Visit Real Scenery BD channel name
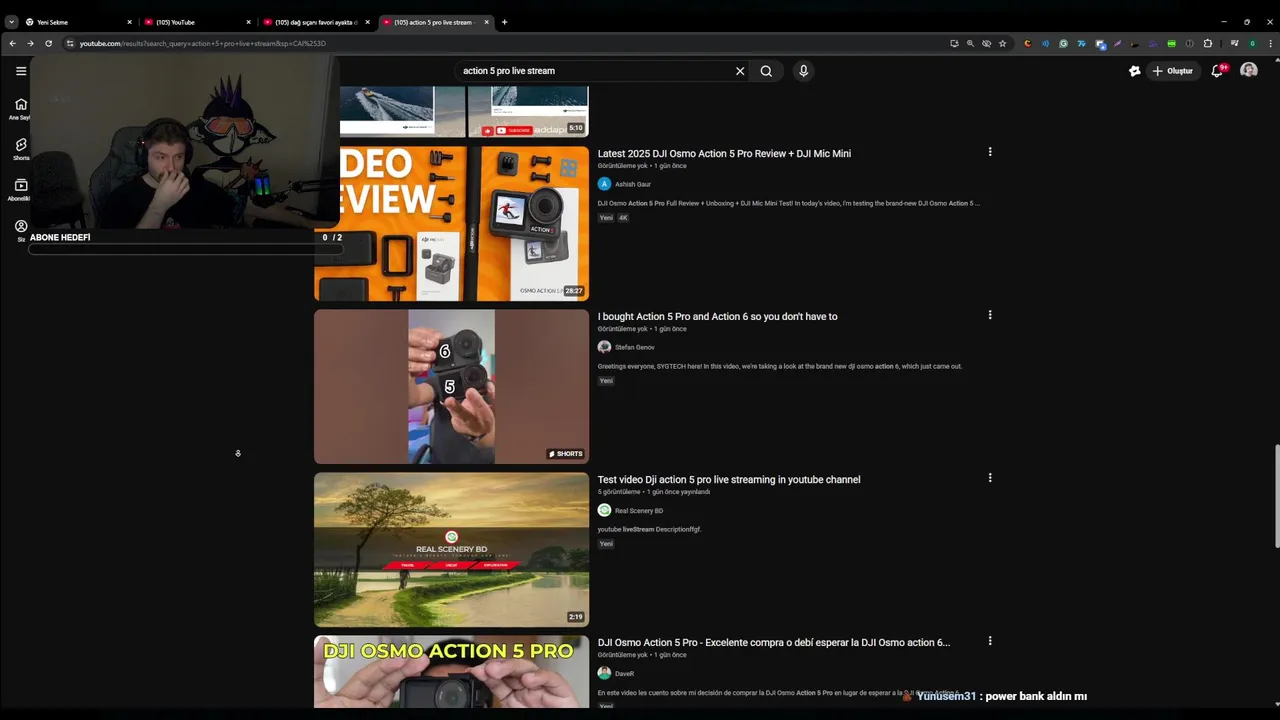The height and width of the screenshot is (720, 1280). point(638,511)
